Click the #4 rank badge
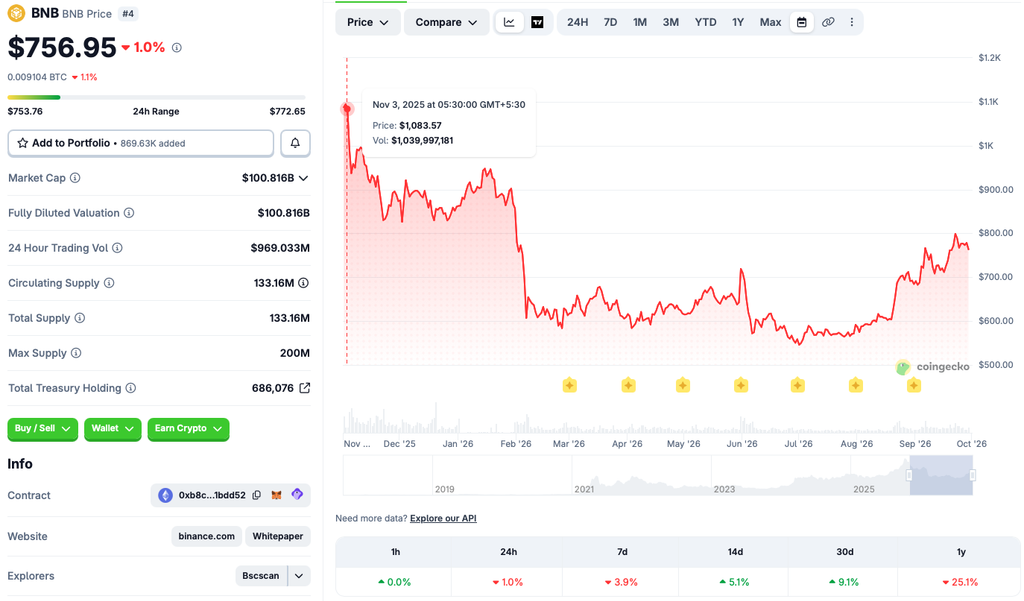Image resolution: width=1024 pixels, height=601 pixels. (129, 14)
